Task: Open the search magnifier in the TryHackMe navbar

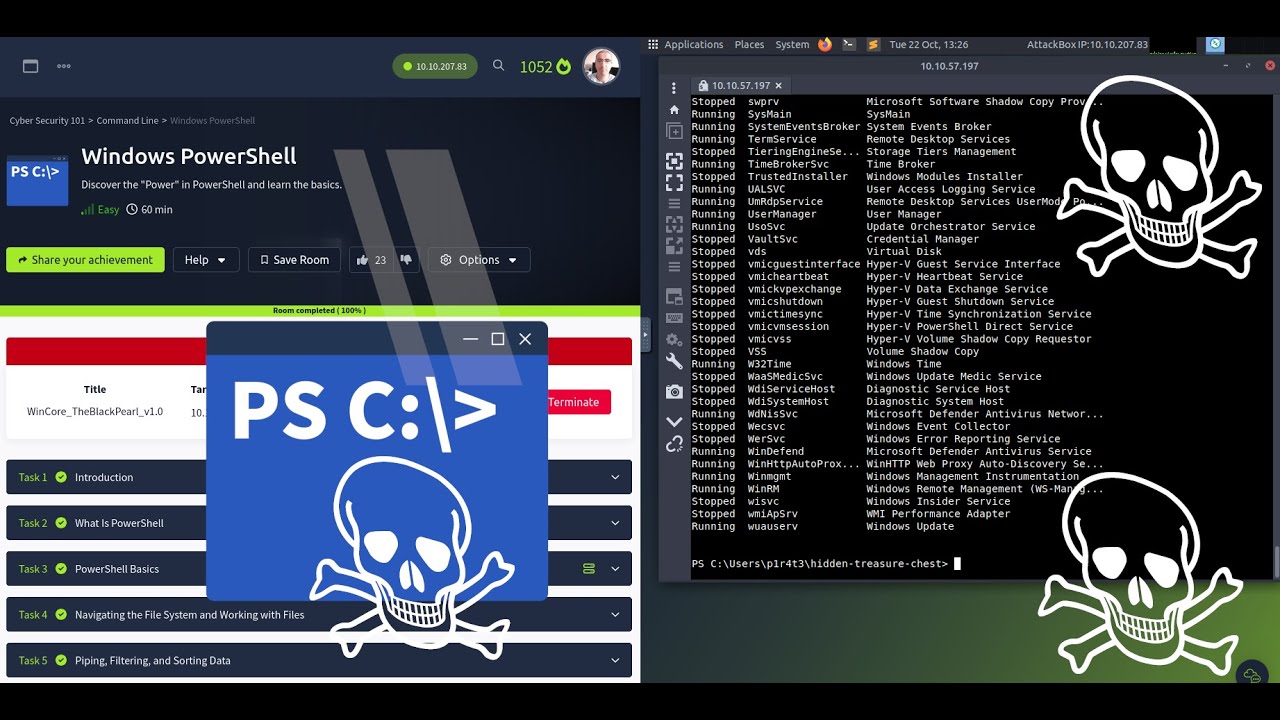Action: tap(498, 66)
